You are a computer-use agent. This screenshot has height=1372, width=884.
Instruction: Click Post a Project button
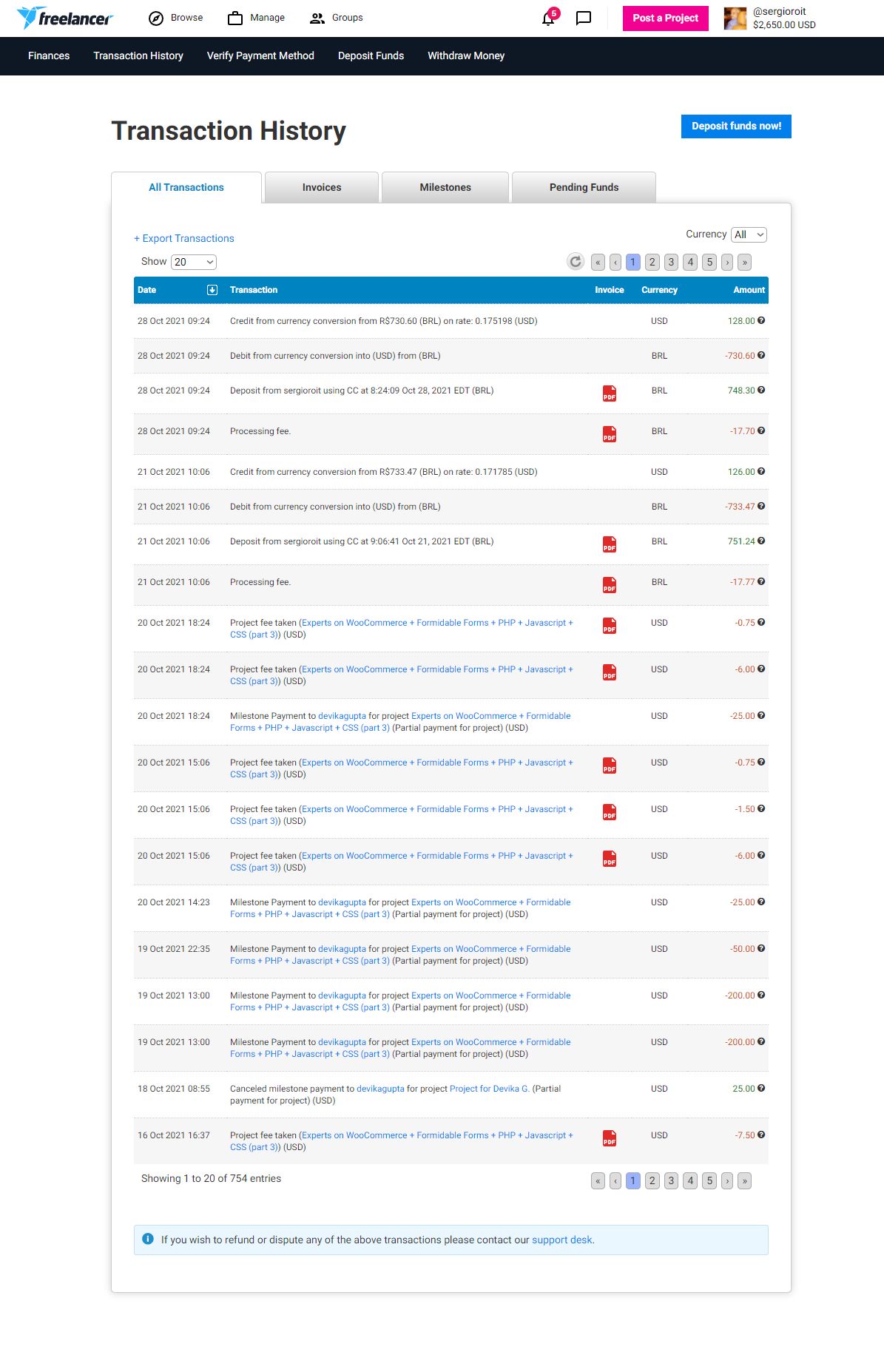666,18
